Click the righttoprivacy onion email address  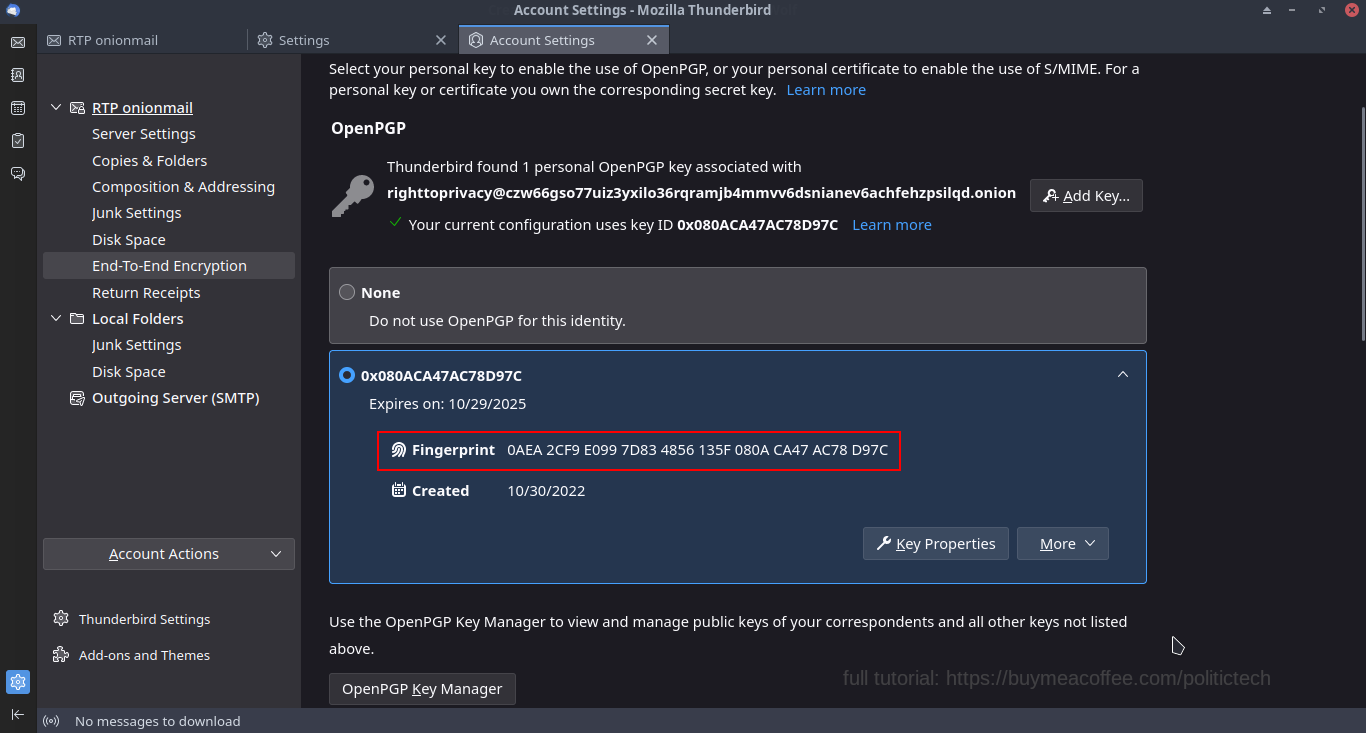tap(701, 193)
